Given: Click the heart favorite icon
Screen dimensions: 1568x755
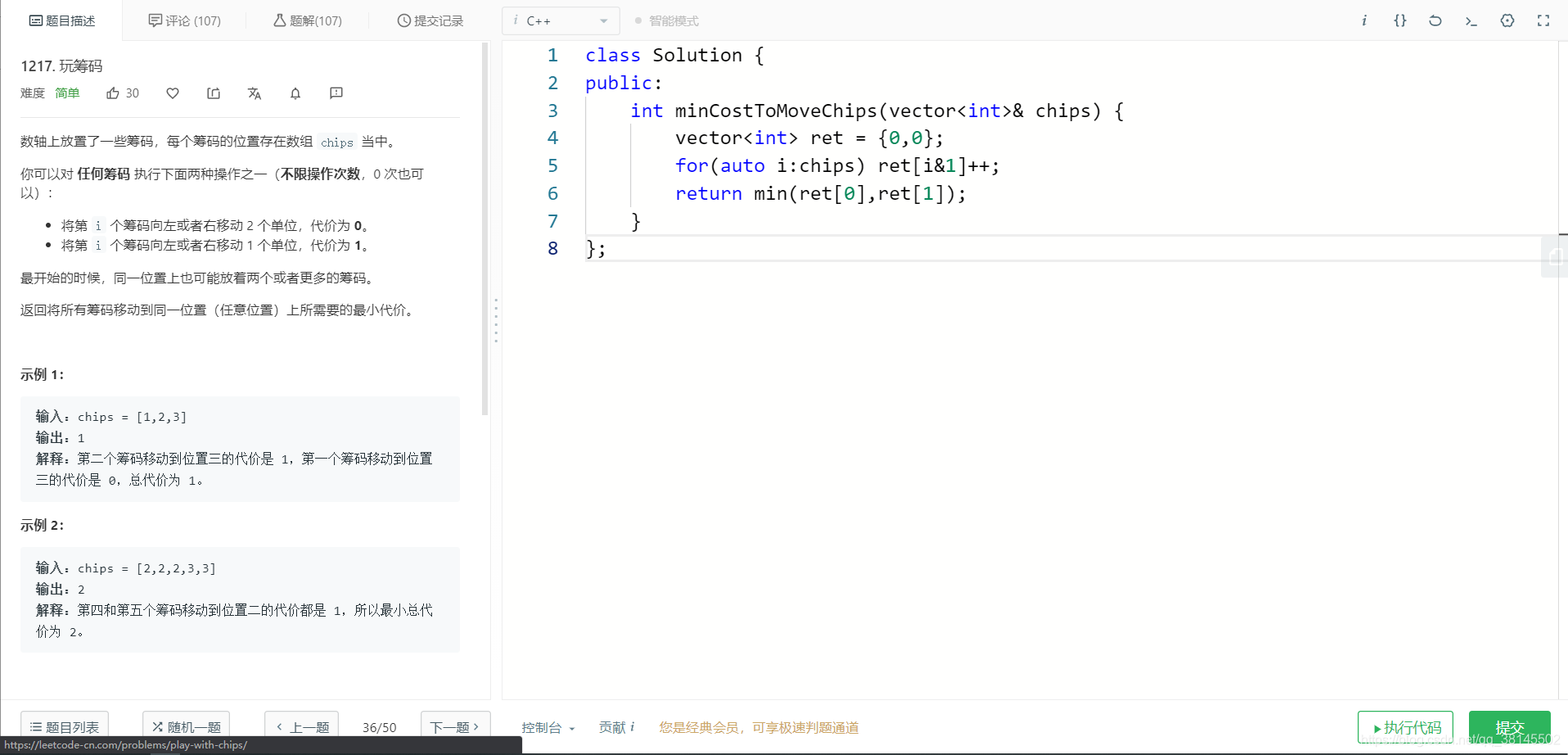Looking at the screenshot, I should pyautogui.click(x=173, y=93).
